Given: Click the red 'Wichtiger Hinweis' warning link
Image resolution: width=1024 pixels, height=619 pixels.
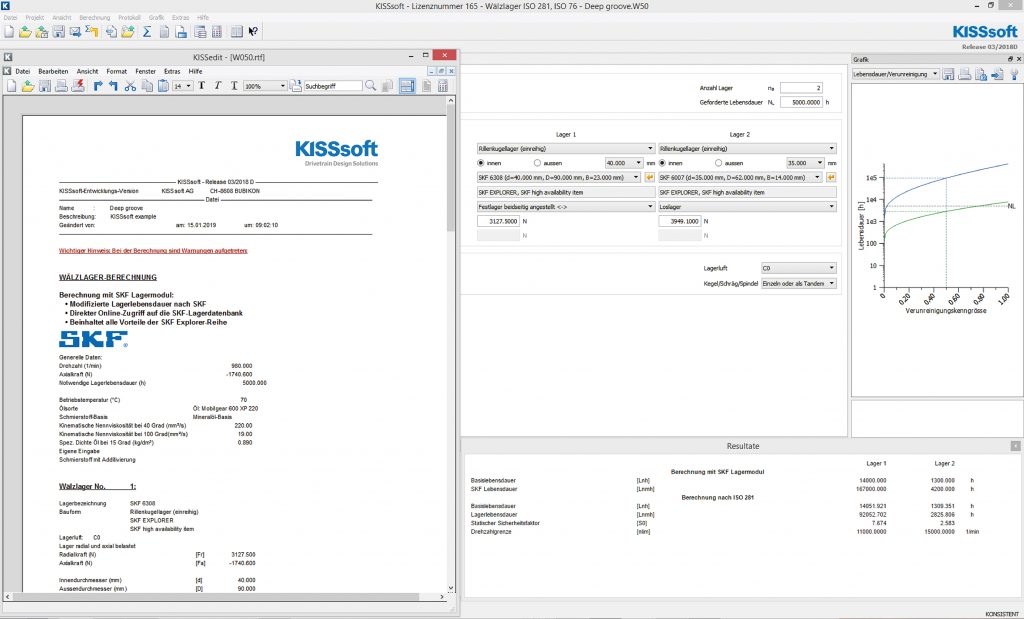Looking at the screenshot, I should pos(153,250).
